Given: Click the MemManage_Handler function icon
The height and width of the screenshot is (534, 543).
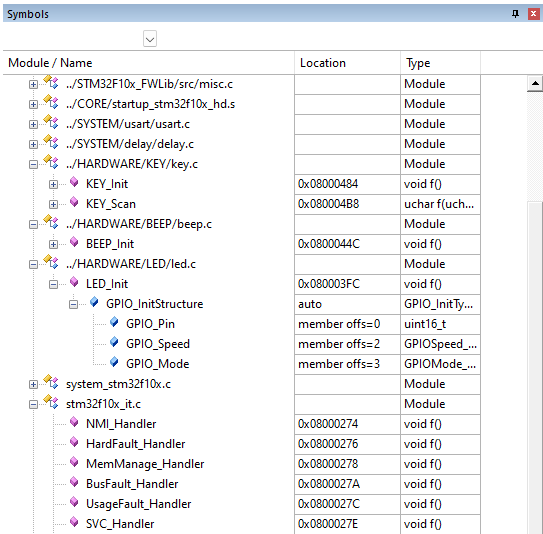Looking at the screenshot, I should click(x=74, y=462).
